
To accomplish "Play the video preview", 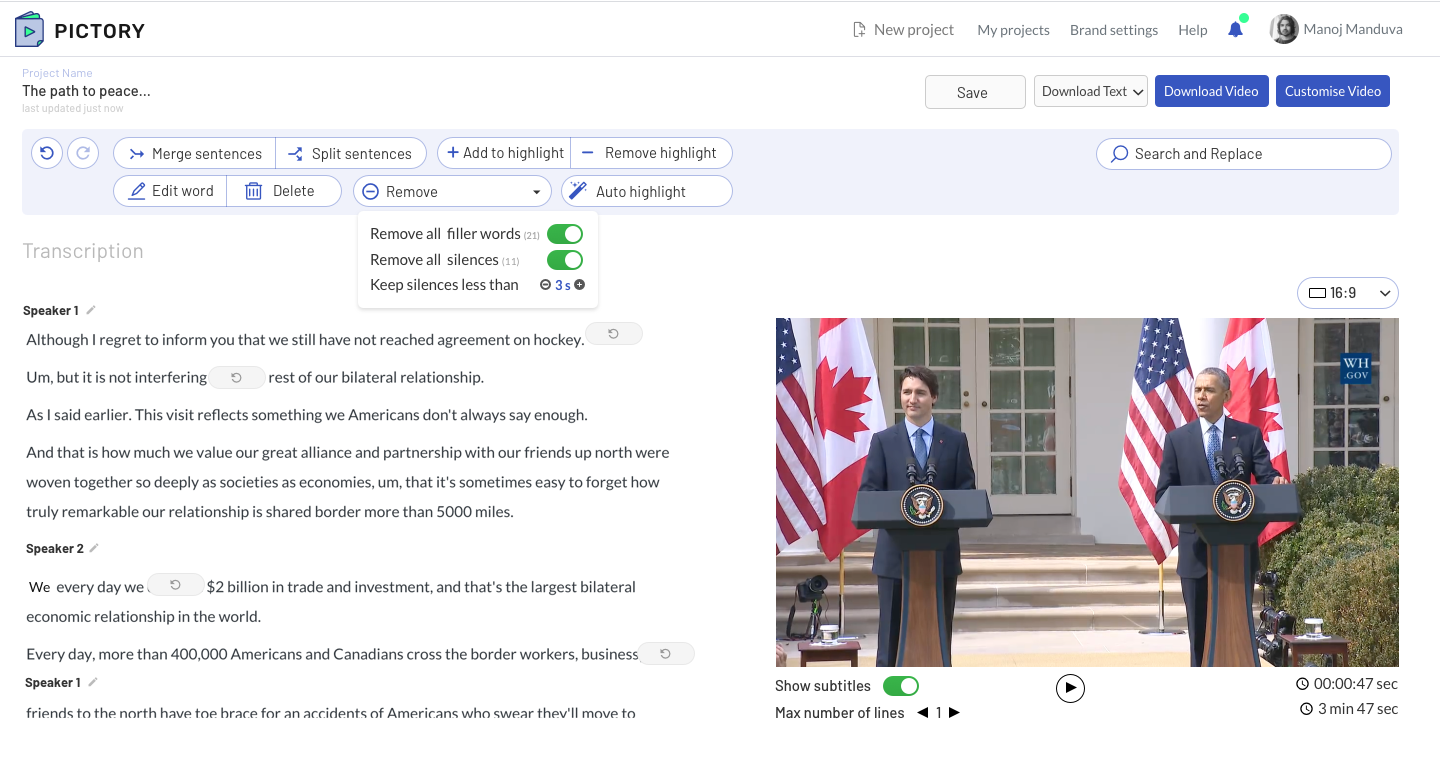I will [x=1070, y=688].
